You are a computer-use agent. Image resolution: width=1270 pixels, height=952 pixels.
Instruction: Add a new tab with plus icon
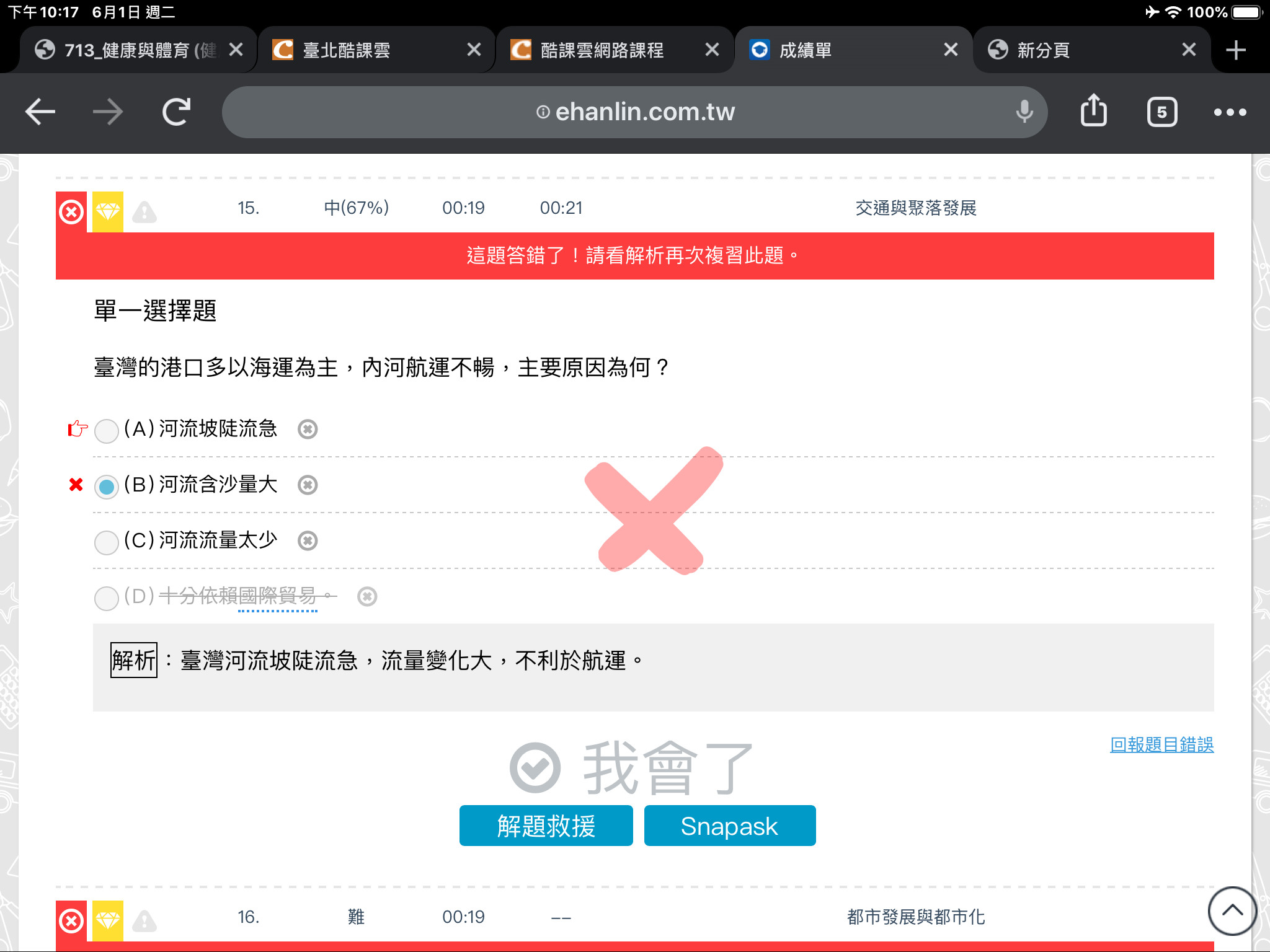[x=1236, y=50]
